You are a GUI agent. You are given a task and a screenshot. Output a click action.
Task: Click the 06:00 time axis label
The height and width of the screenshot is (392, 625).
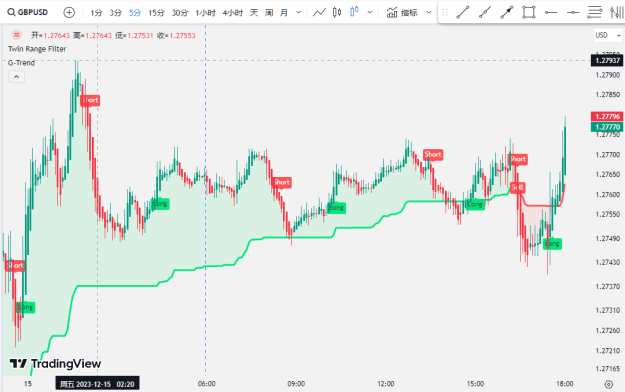point(206,384)
